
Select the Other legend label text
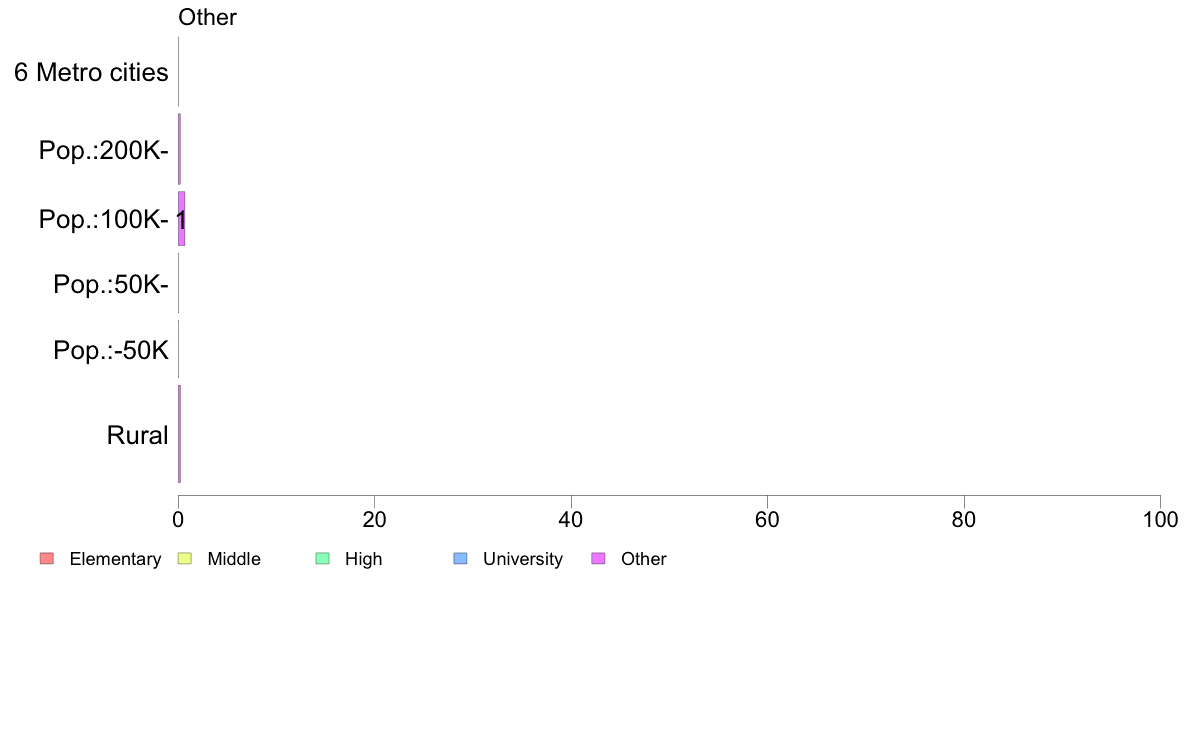644,559
